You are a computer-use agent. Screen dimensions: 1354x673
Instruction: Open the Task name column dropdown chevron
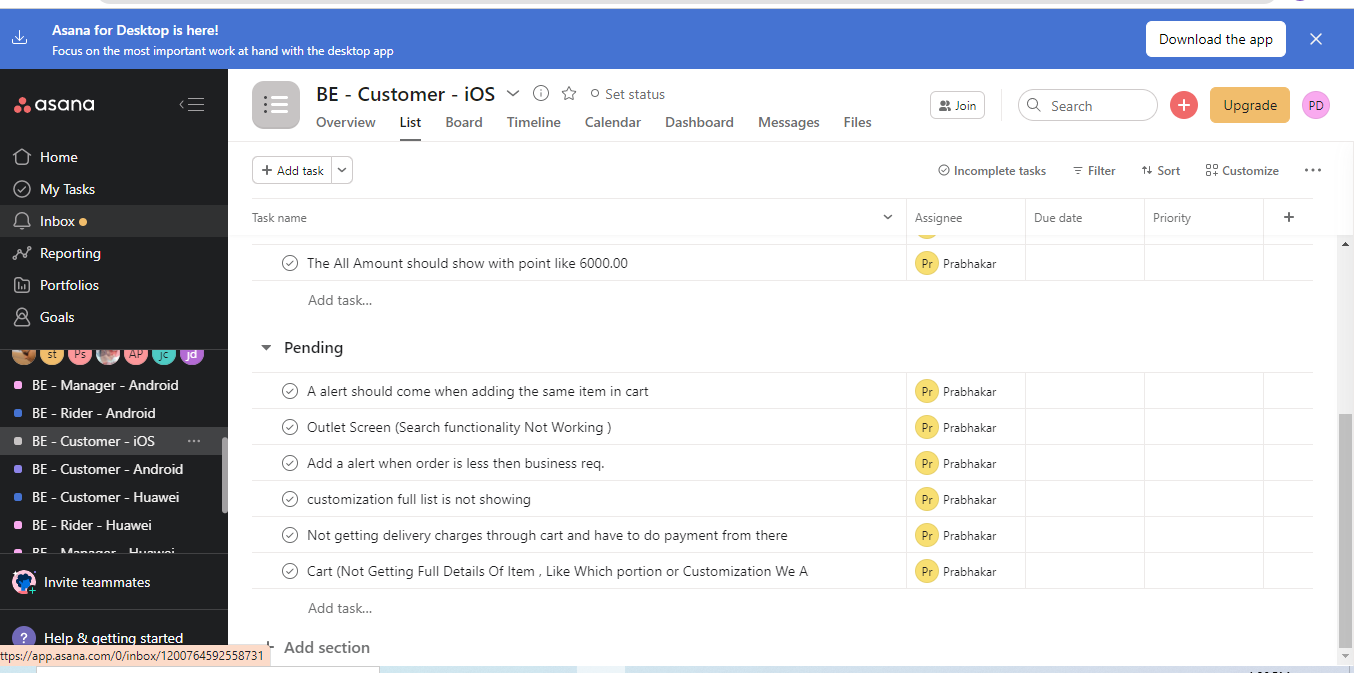(888, 218)
